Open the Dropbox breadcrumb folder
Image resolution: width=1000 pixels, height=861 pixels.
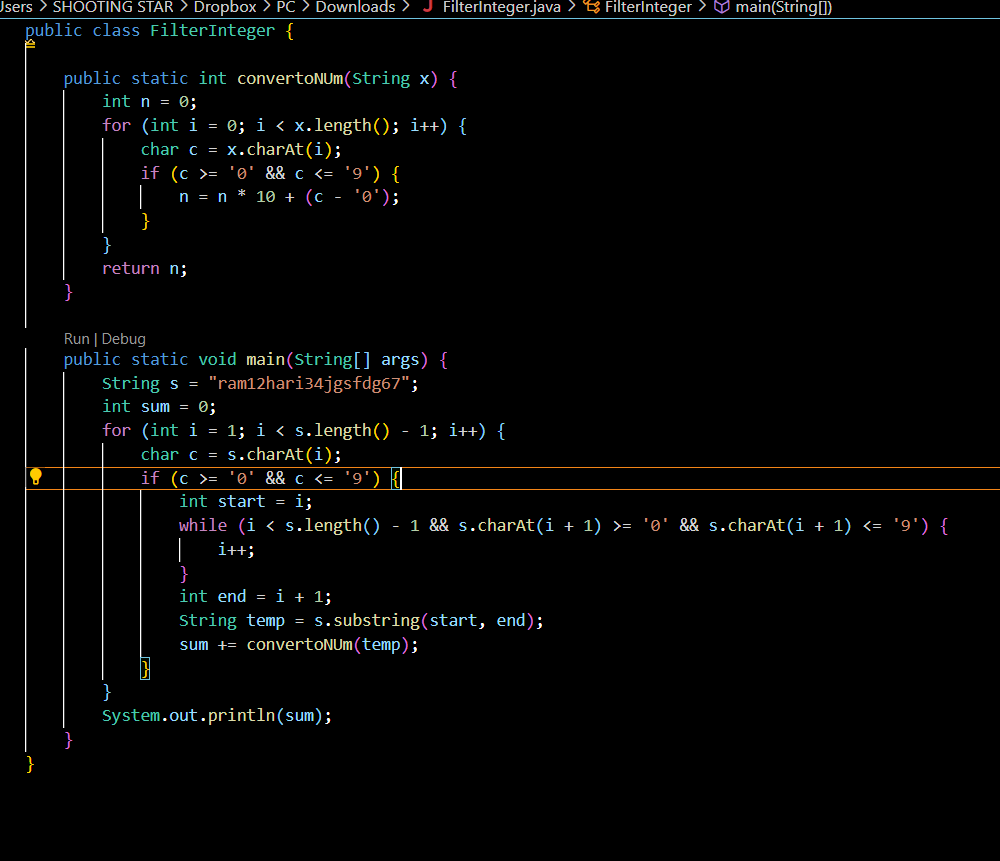point(224,7)
